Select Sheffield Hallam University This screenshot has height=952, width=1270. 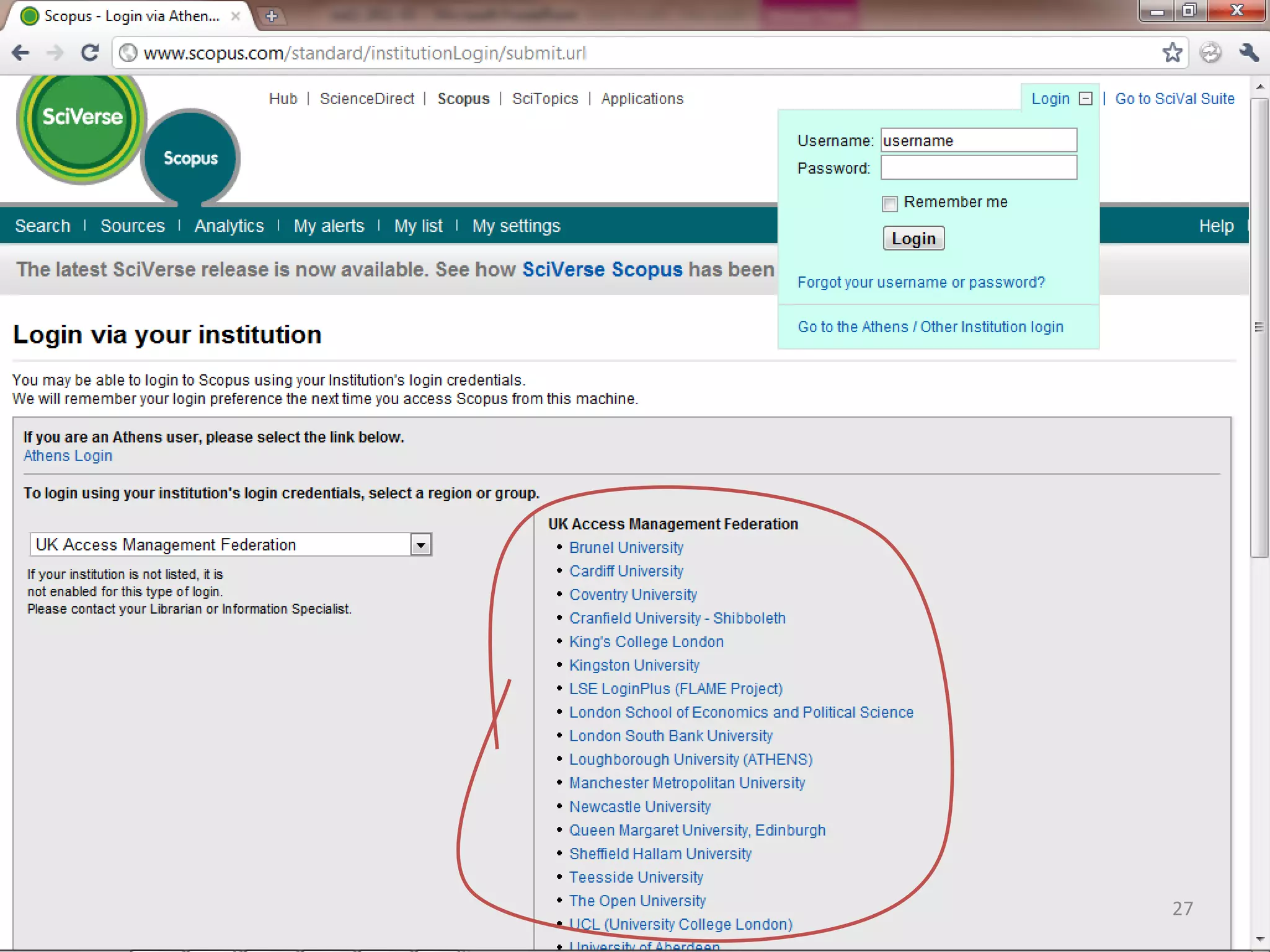(660, 853)
